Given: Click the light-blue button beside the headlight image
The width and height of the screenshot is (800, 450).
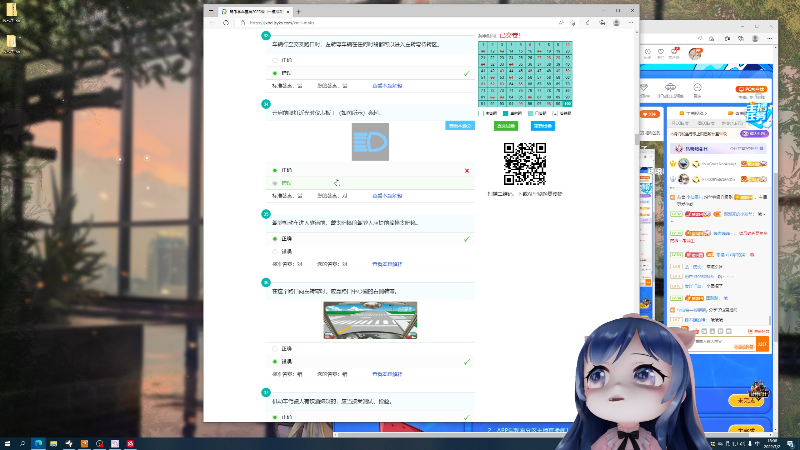Looking at the screenshot, I should pos(460,126).
